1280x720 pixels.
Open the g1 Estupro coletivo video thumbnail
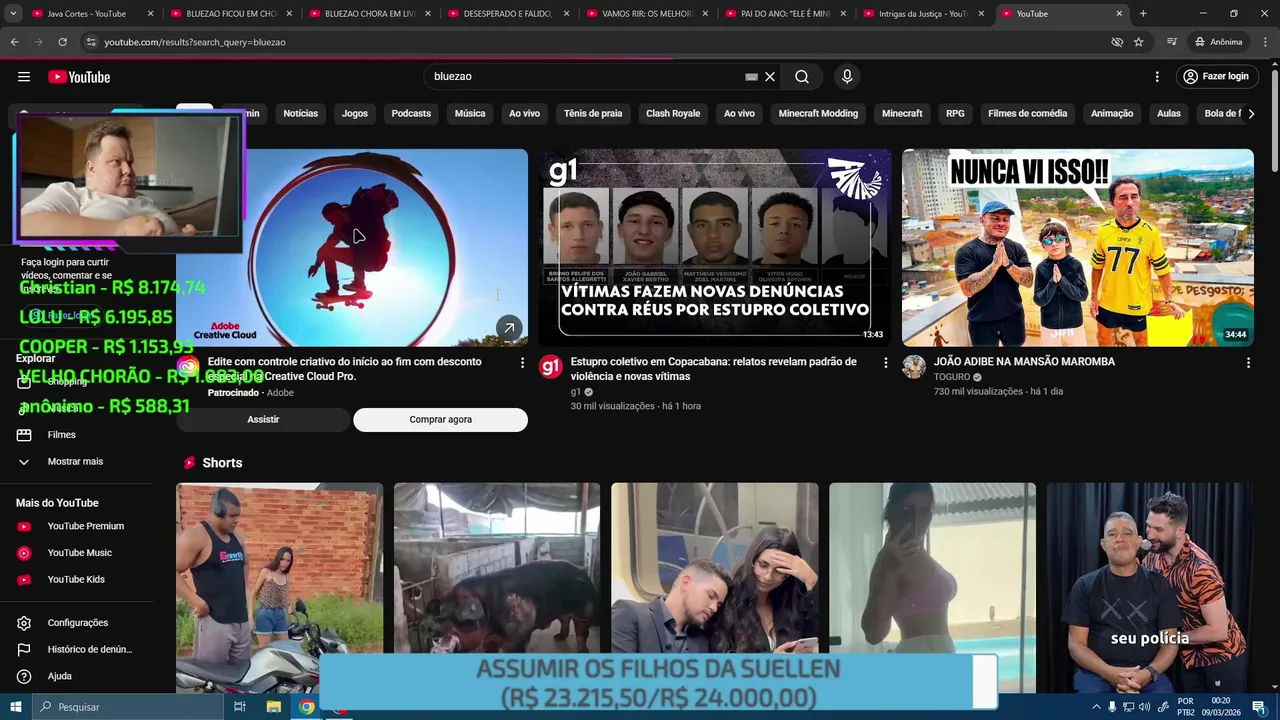click(715, 248)
